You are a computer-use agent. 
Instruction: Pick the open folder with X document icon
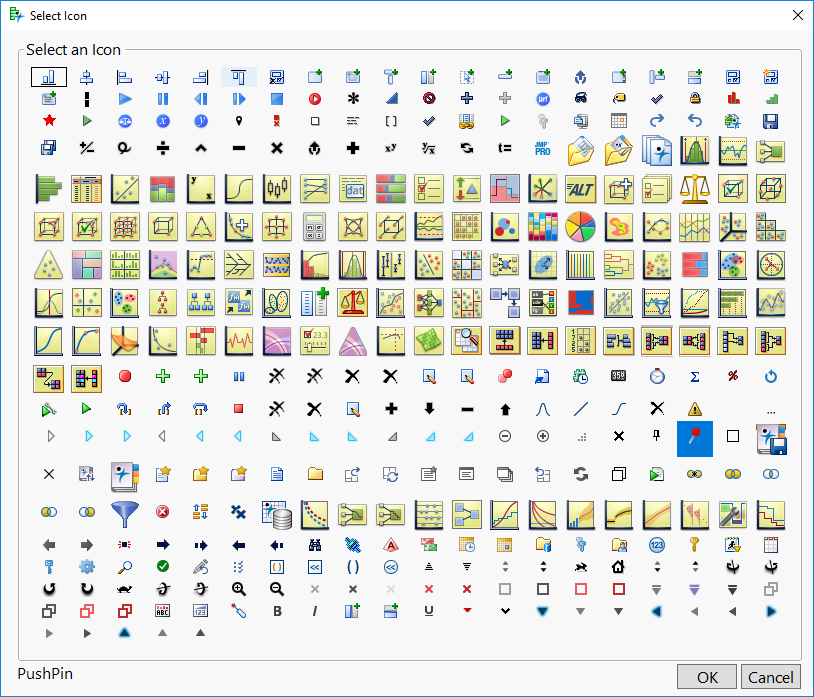click(x=618, y=151)
